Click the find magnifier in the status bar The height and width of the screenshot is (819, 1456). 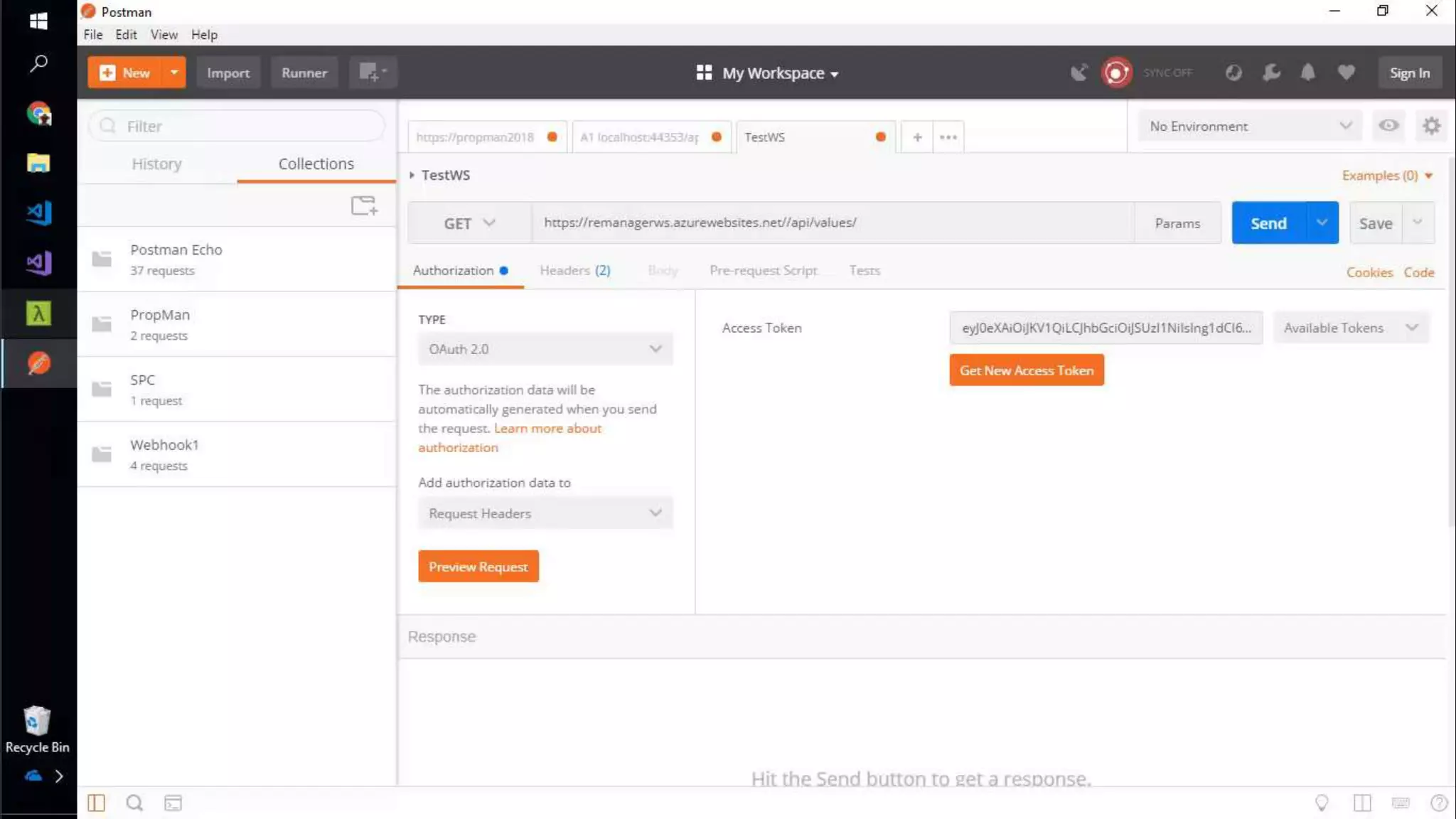(x=134, y=803)
